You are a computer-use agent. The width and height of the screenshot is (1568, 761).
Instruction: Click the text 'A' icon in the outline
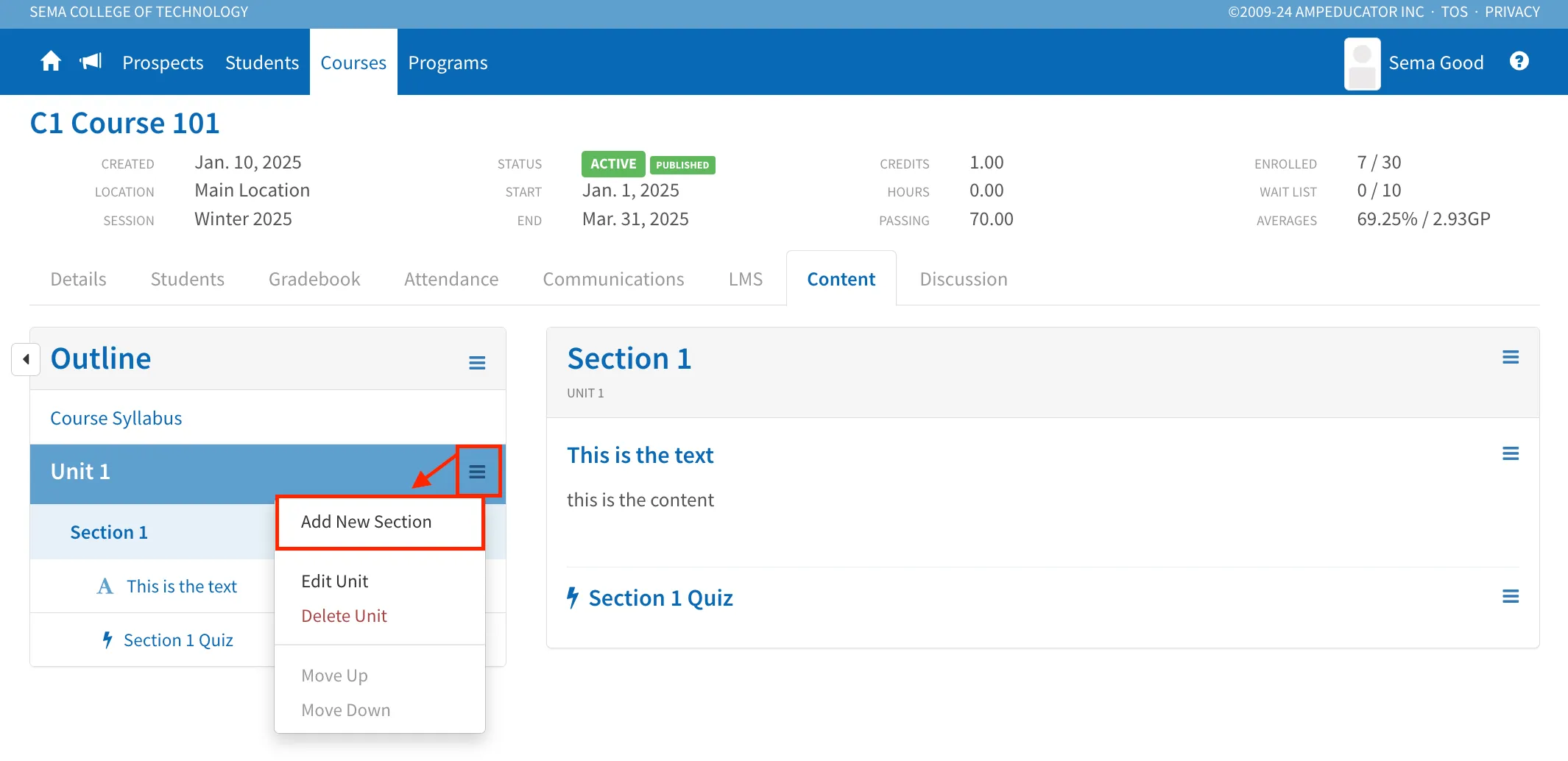(105, 587)
